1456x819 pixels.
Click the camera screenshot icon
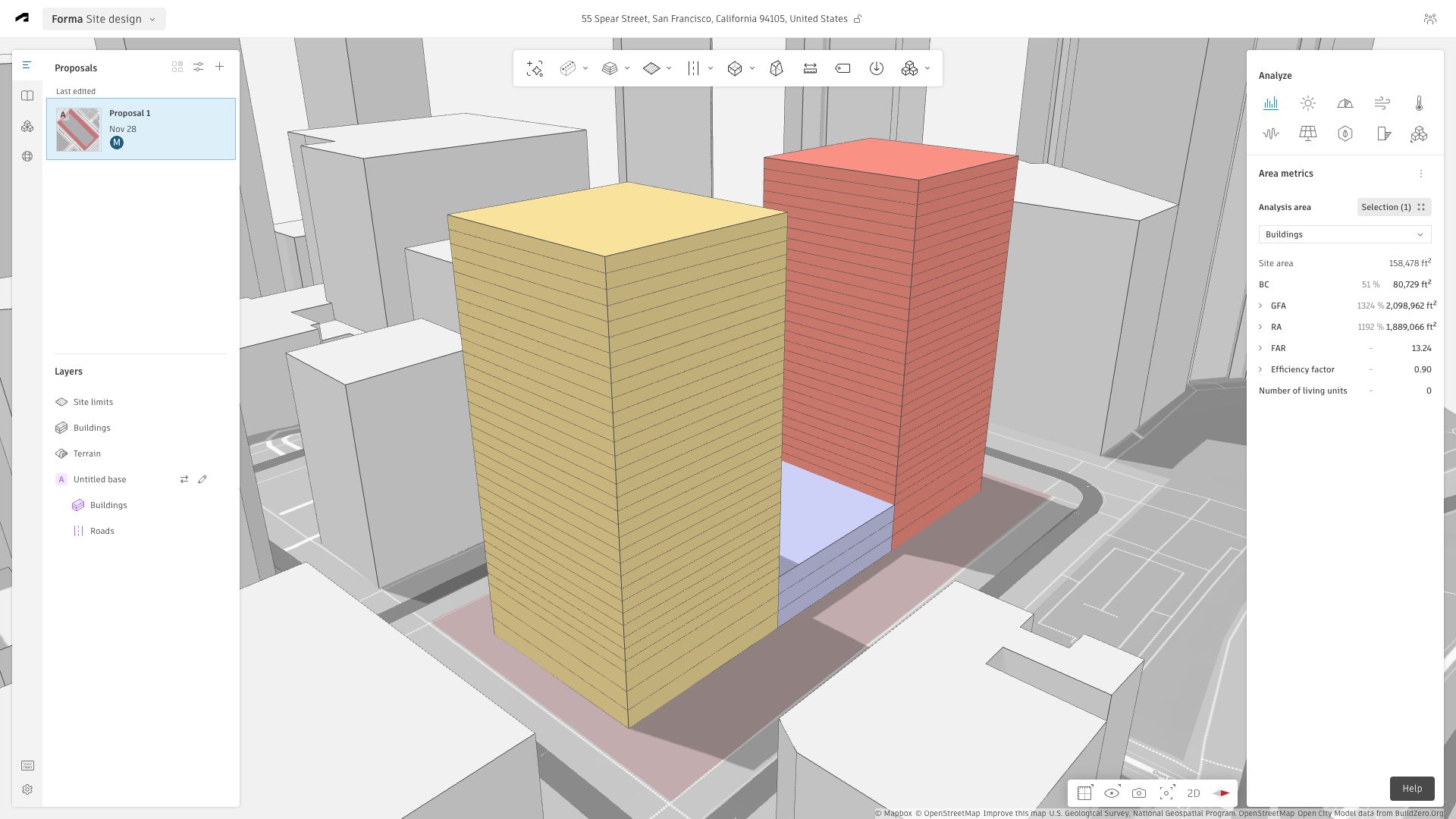coord(1139,793)
